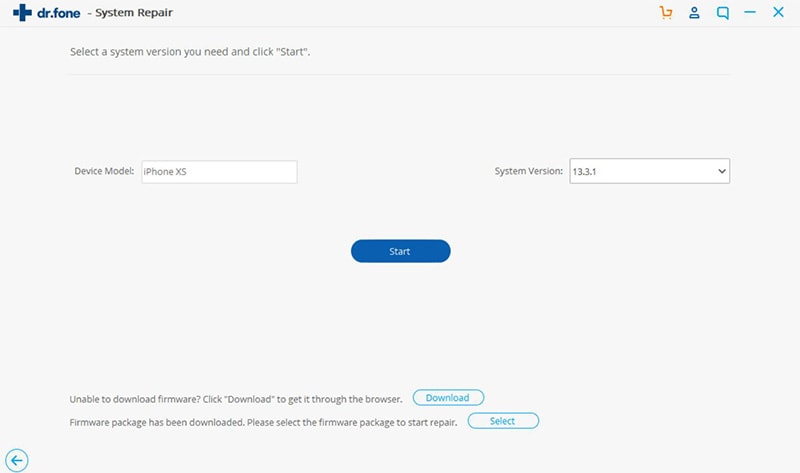Minimize the dr.fone window

tap(750, 12)
